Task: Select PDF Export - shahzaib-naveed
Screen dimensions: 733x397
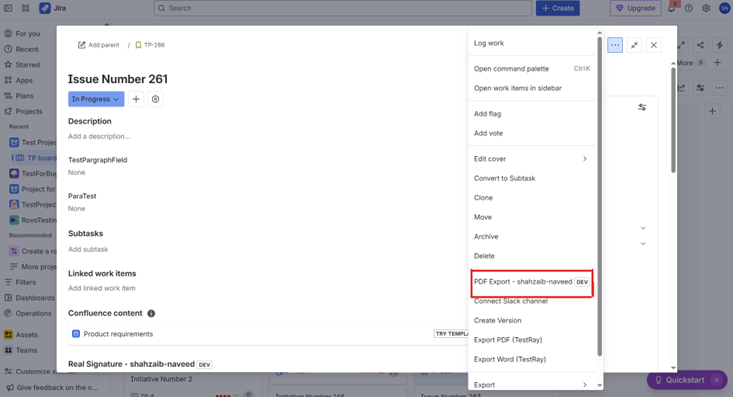Action: point(532,282)
